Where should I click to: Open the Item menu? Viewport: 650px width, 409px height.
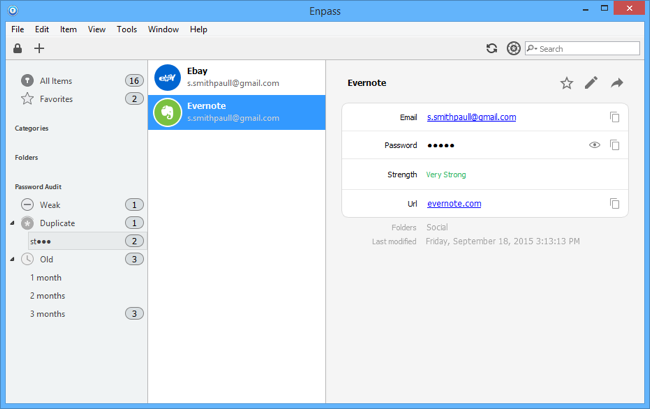tap(68, 29)
